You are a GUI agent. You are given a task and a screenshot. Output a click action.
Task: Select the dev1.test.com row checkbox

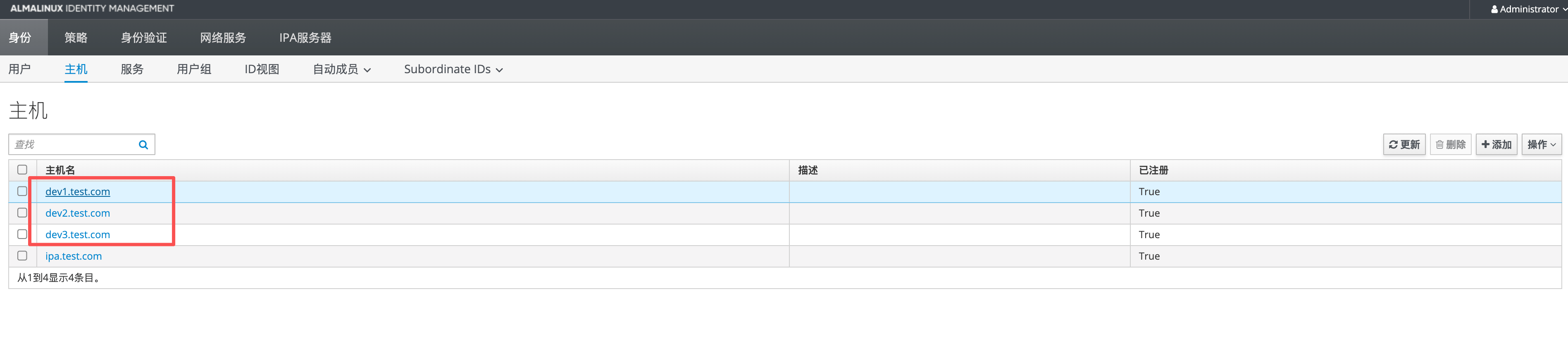pyautogui.click(x=22, y=191)
